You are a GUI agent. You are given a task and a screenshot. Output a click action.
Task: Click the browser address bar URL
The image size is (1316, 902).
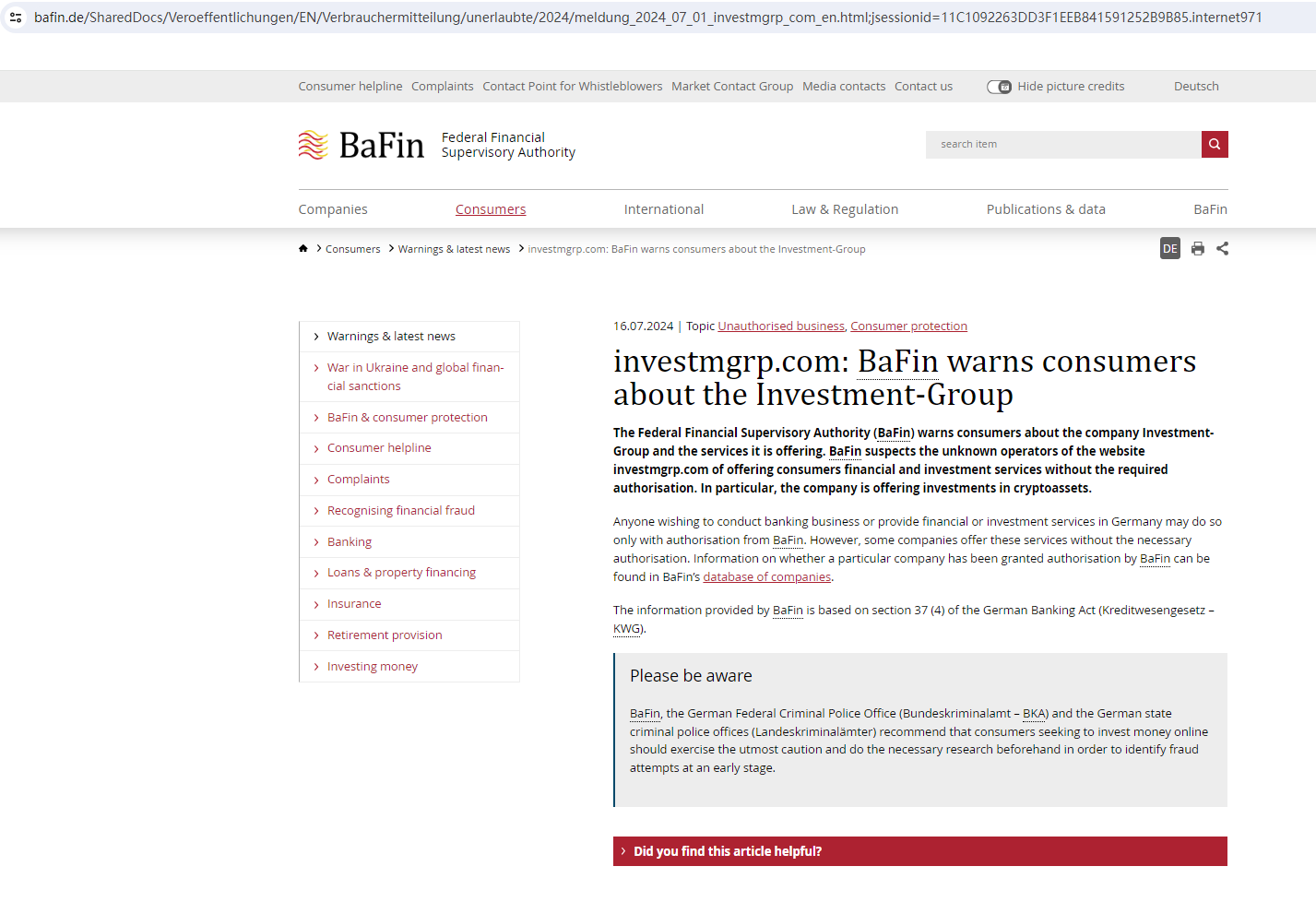(647, 18)
